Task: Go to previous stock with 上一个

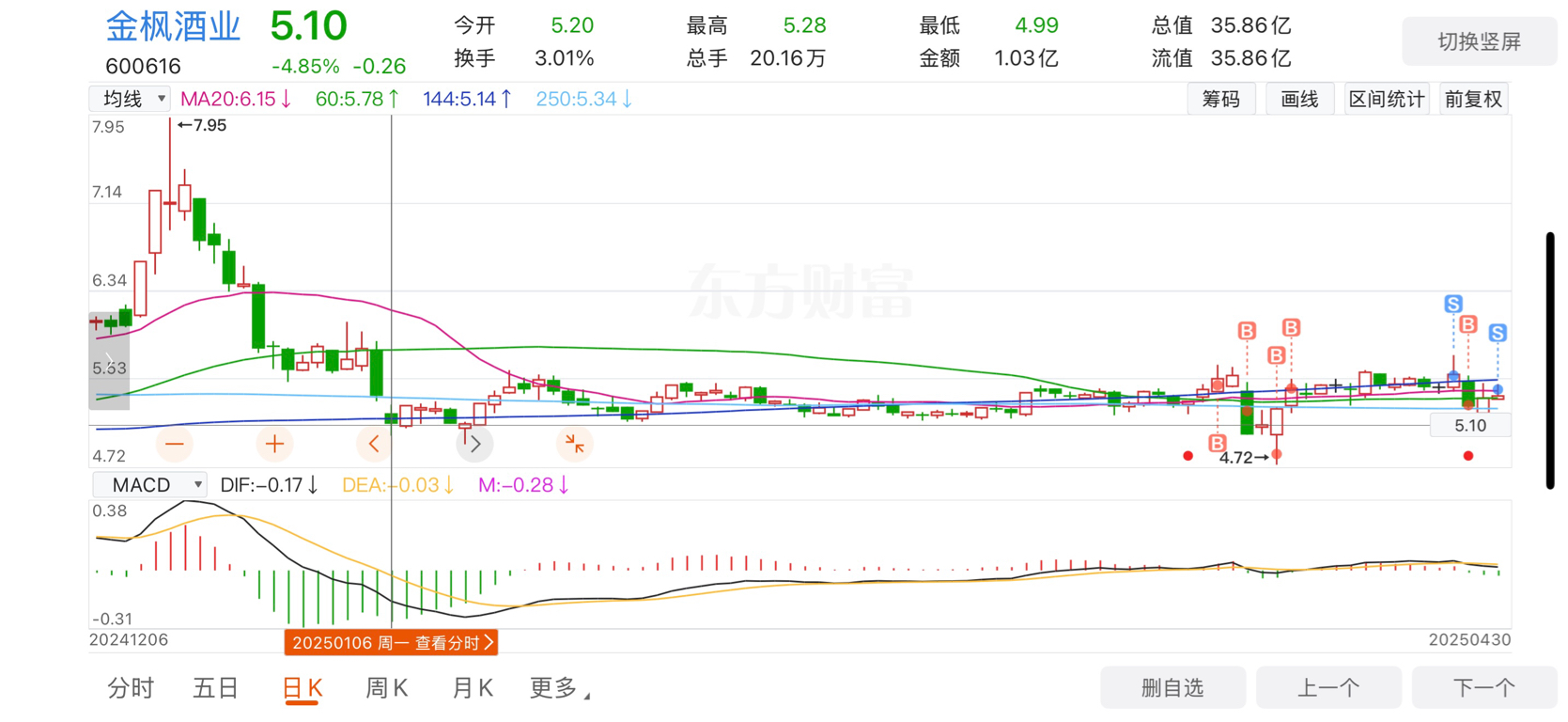Action: point(1328,688)
